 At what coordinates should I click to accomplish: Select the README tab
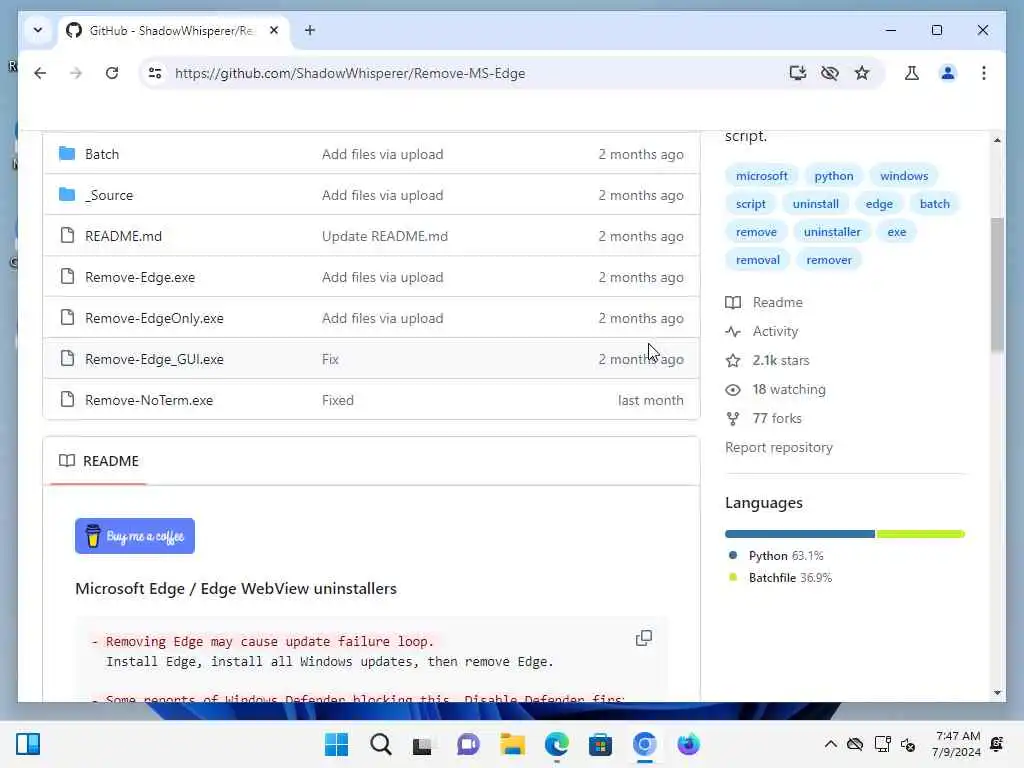(x=99, y=461)
